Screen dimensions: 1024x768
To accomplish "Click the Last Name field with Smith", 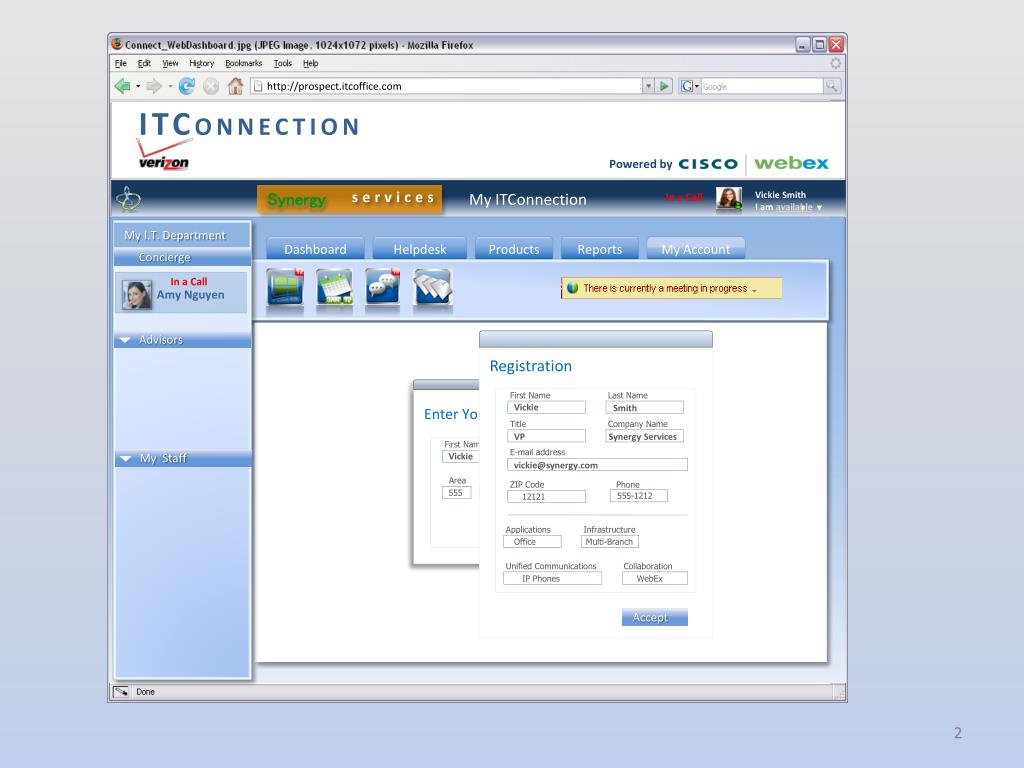I will (x=645, y=408).
